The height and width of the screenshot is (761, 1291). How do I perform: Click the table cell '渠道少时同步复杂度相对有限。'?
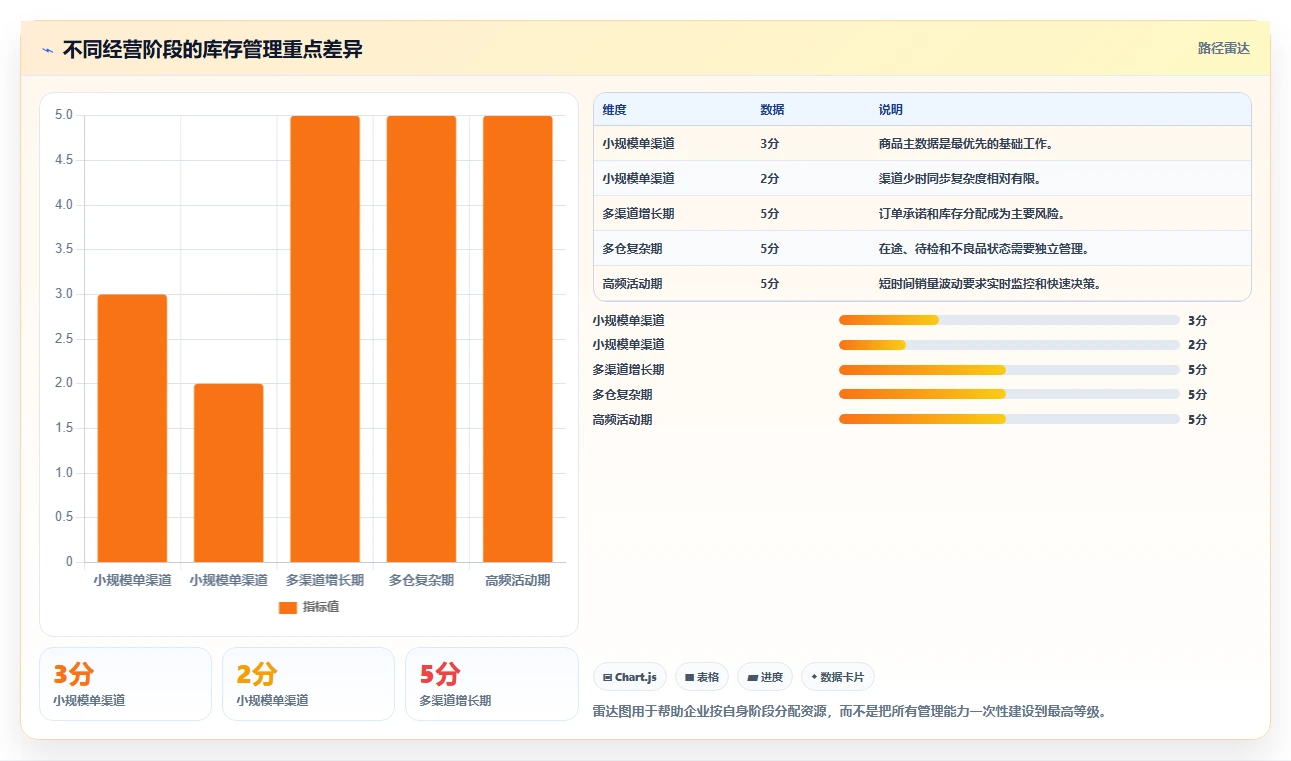click(960, 179)
